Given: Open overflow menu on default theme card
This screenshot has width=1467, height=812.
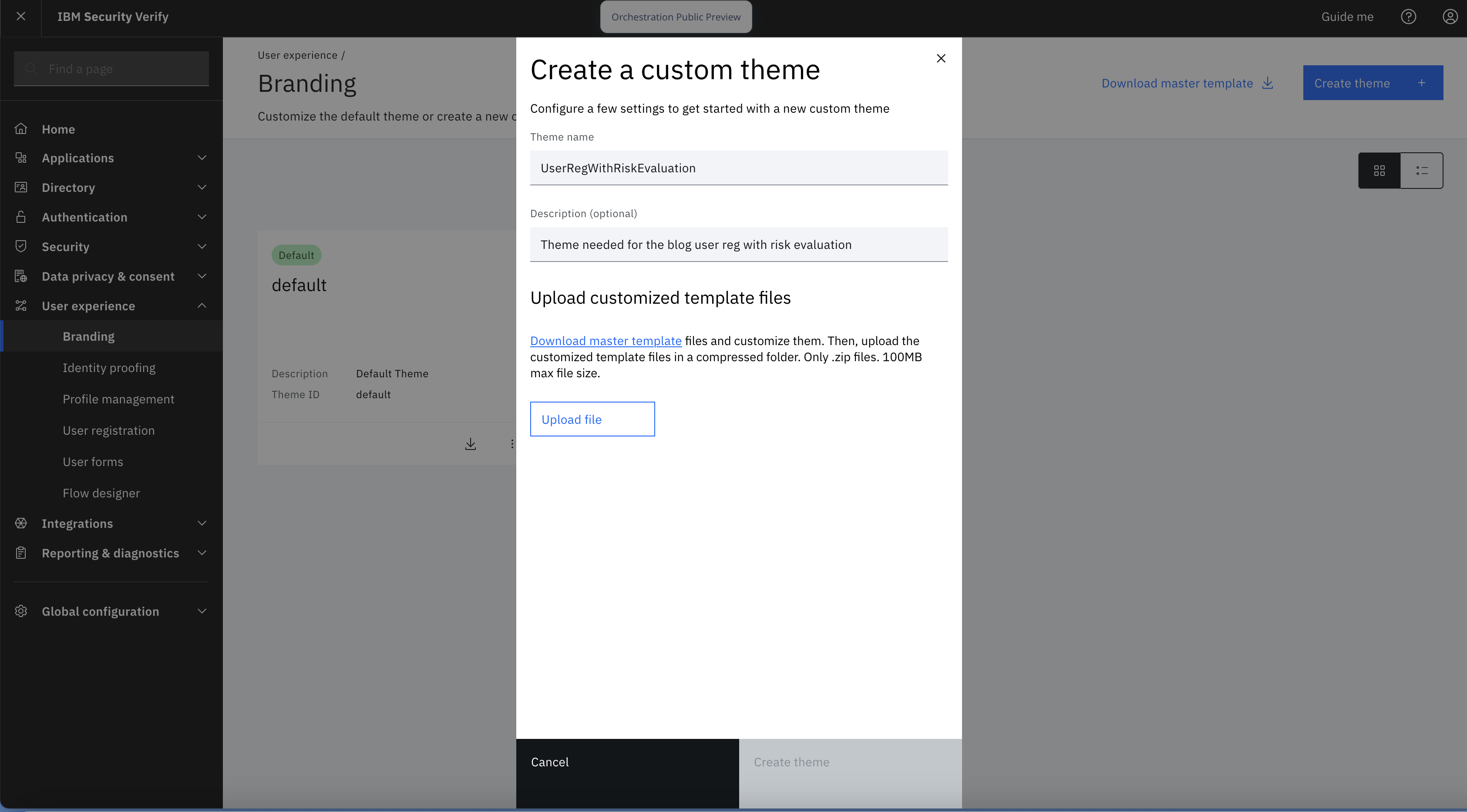Looking at the screenshot, I should (512, 443).
